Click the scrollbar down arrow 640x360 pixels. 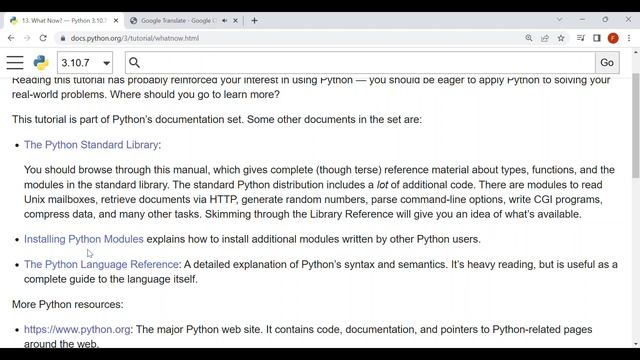click(636, 344)
